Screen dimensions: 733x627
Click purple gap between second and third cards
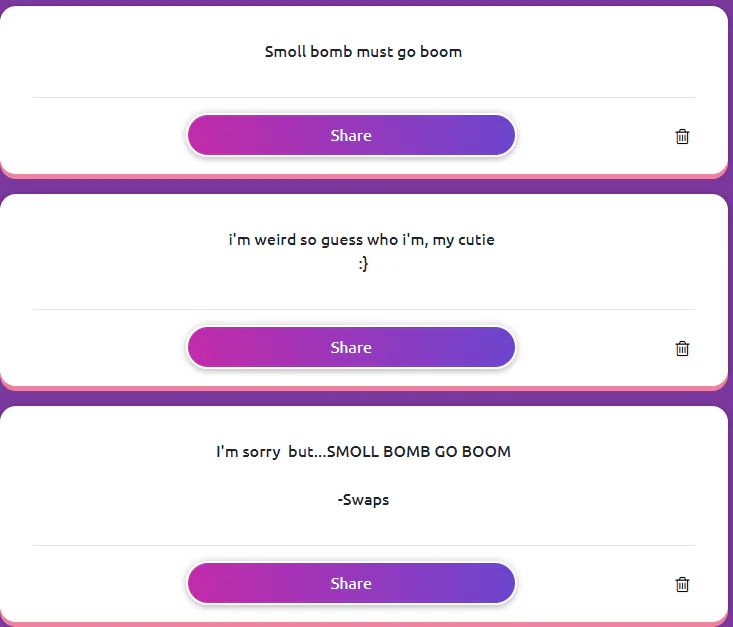(363, 398)
